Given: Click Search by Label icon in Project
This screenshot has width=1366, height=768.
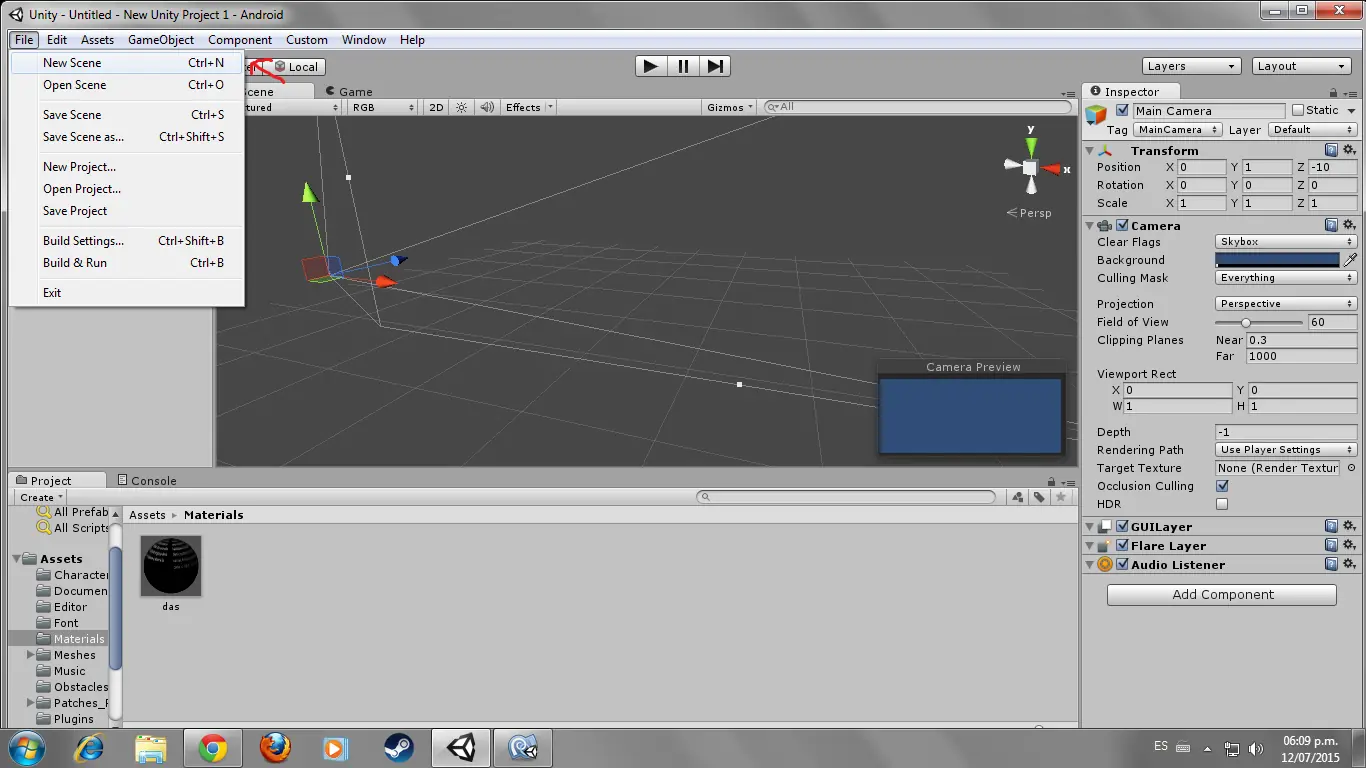Looking at the screenshot, I should [x=1040, y=497].
